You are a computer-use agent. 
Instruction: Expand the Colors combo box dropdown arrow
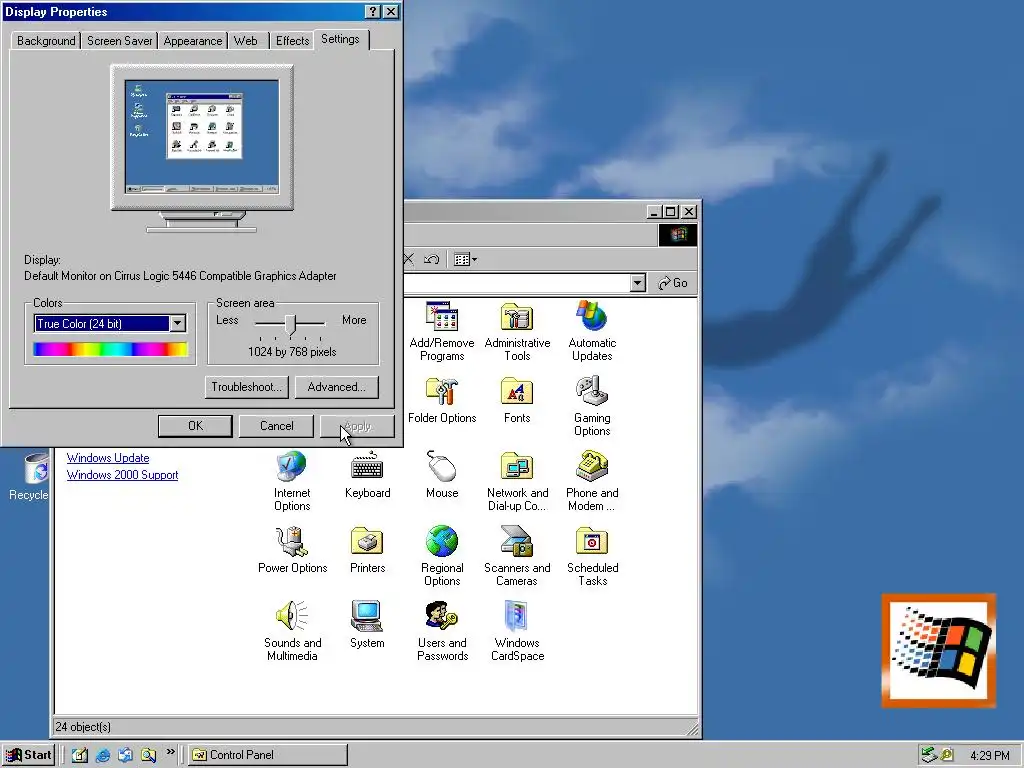[178, 323]
